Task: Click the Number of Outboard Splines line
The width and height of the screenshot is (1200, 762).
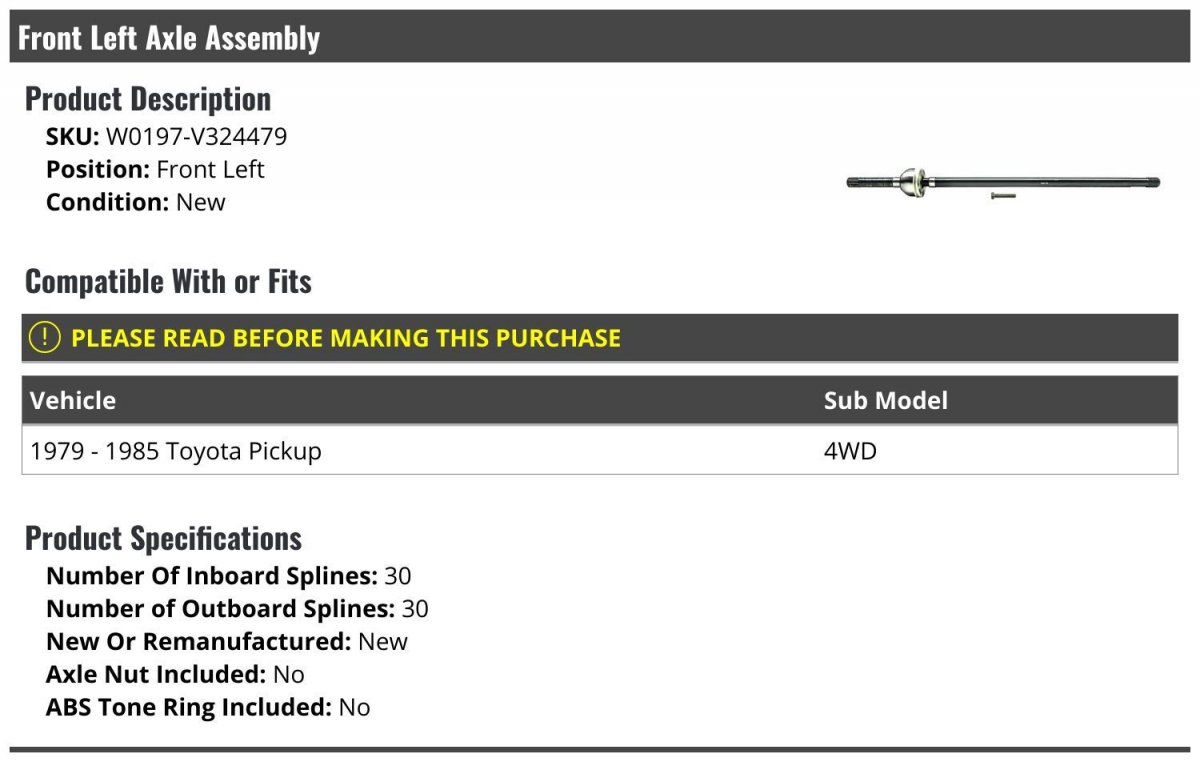Action: [237, 609]
